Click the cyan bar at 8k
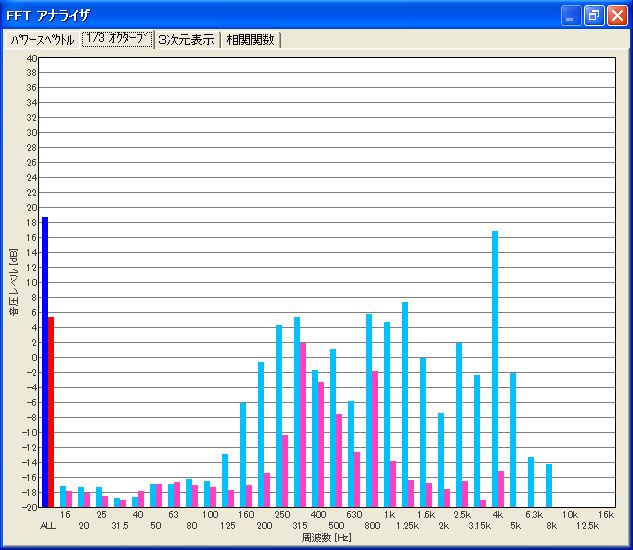The width and height of the screenshot is (633, 550). tap(549, 486)
